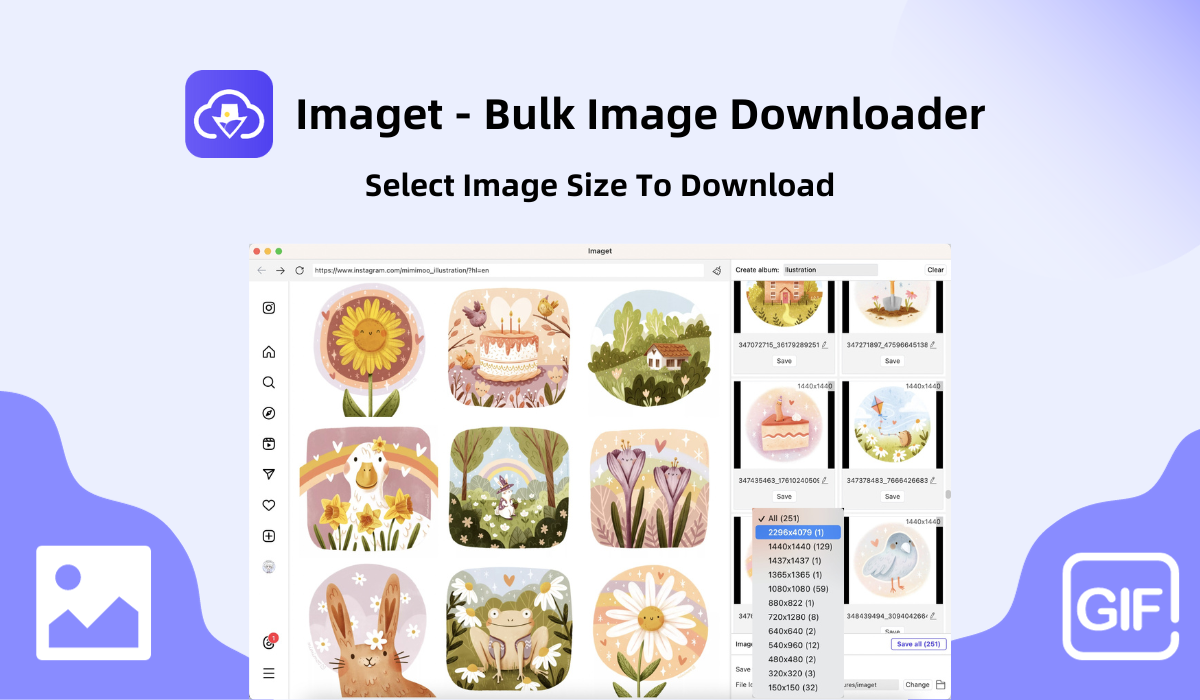The image size is (1200, 700).
Task: Choose the 1437x1437 (1) size option
Action: click(799, 560)
